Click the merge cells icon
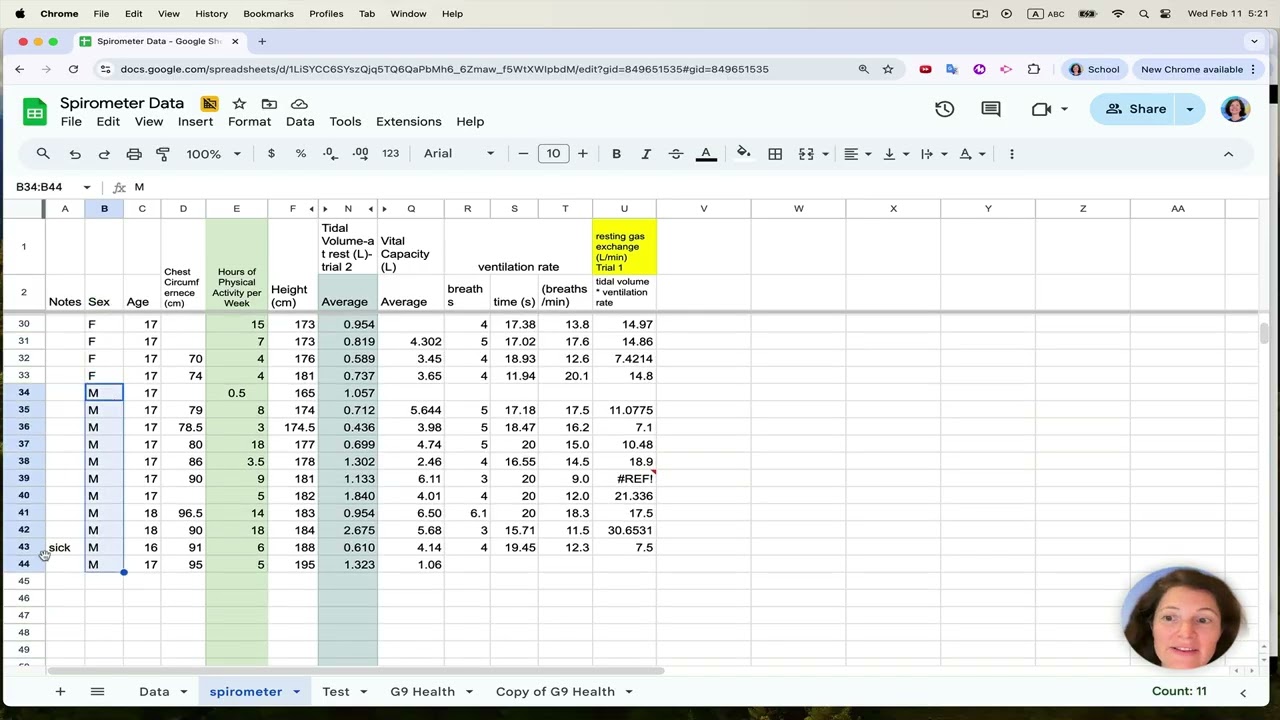Viewport: 1280px width, 720px height. click(x=806, y=154)
